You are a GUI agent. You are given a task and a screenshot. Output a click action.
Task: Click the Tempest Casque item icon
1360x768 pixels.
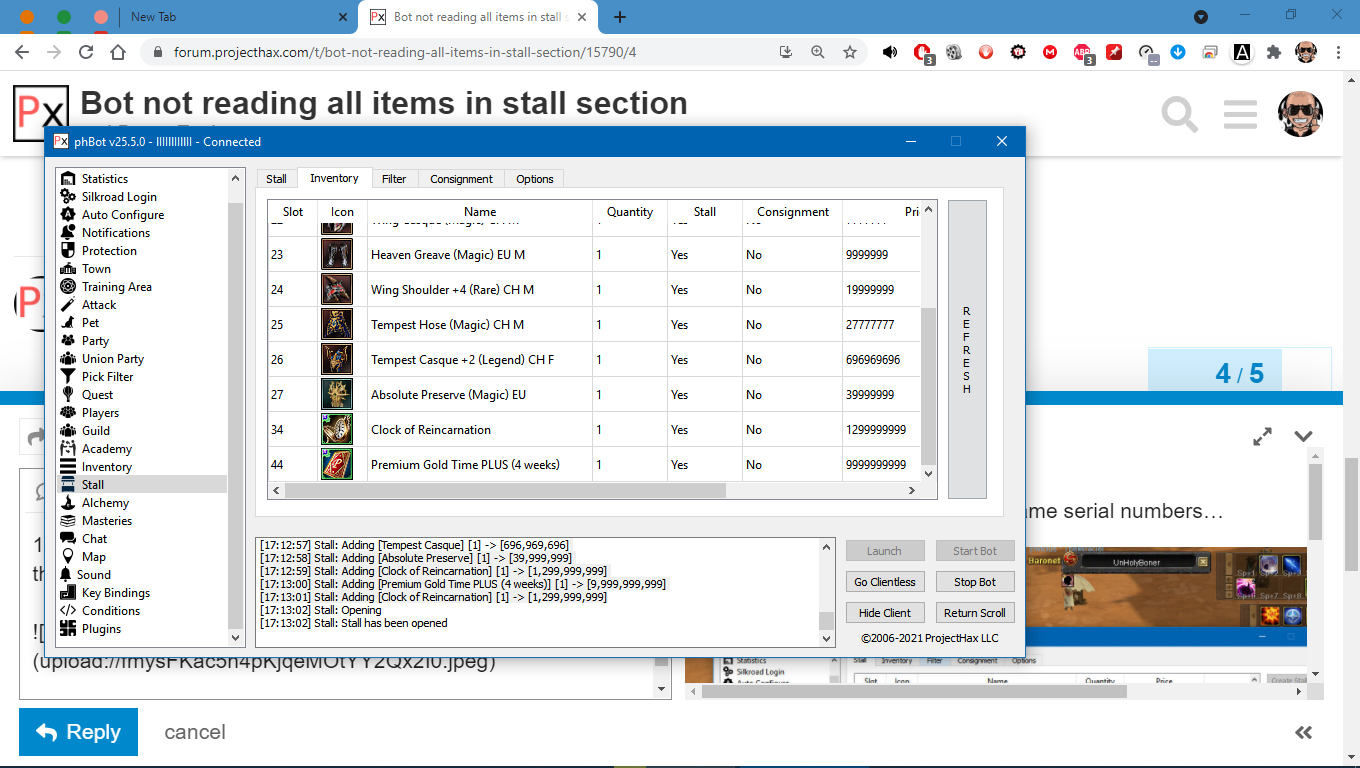point(337,360)
